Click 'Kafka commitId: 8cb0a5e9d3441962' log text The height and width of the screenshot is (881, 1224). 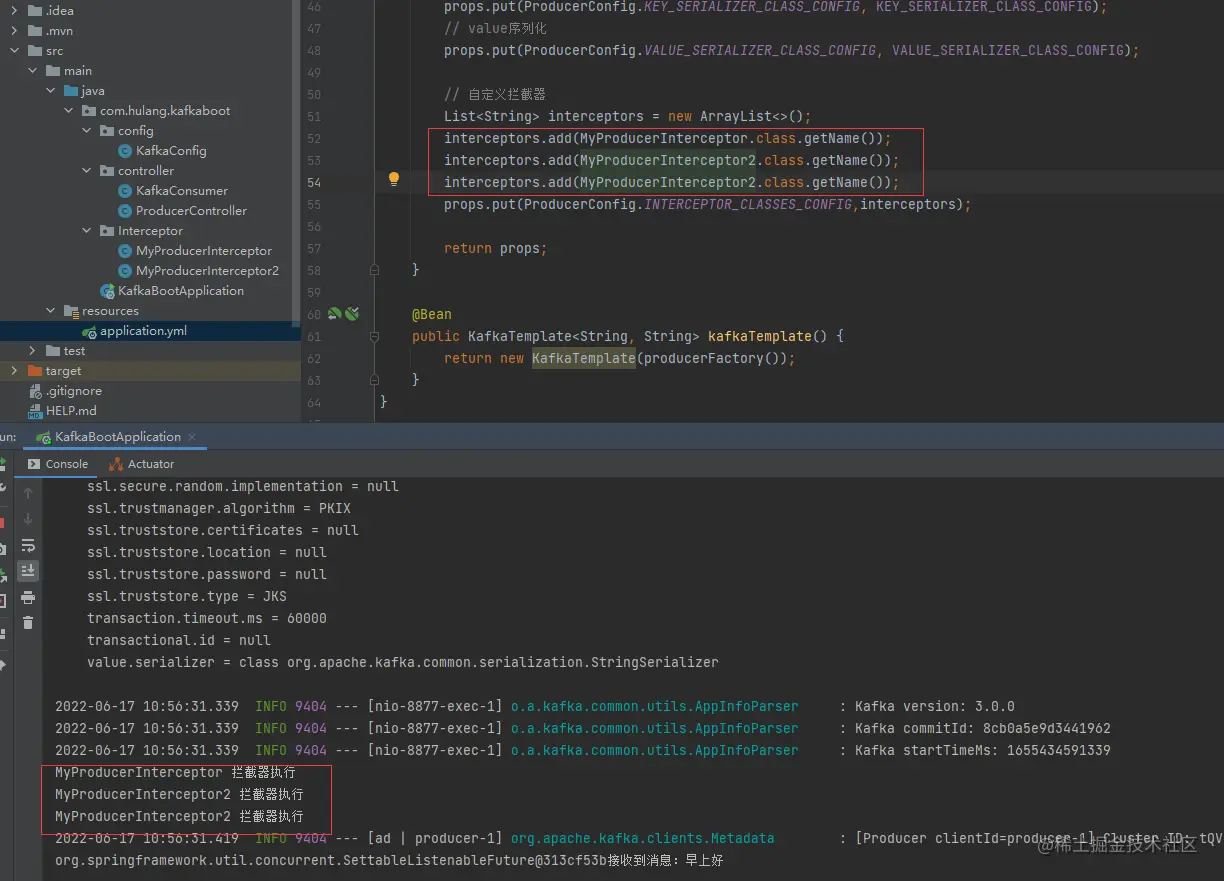click(x=983, y=728)
